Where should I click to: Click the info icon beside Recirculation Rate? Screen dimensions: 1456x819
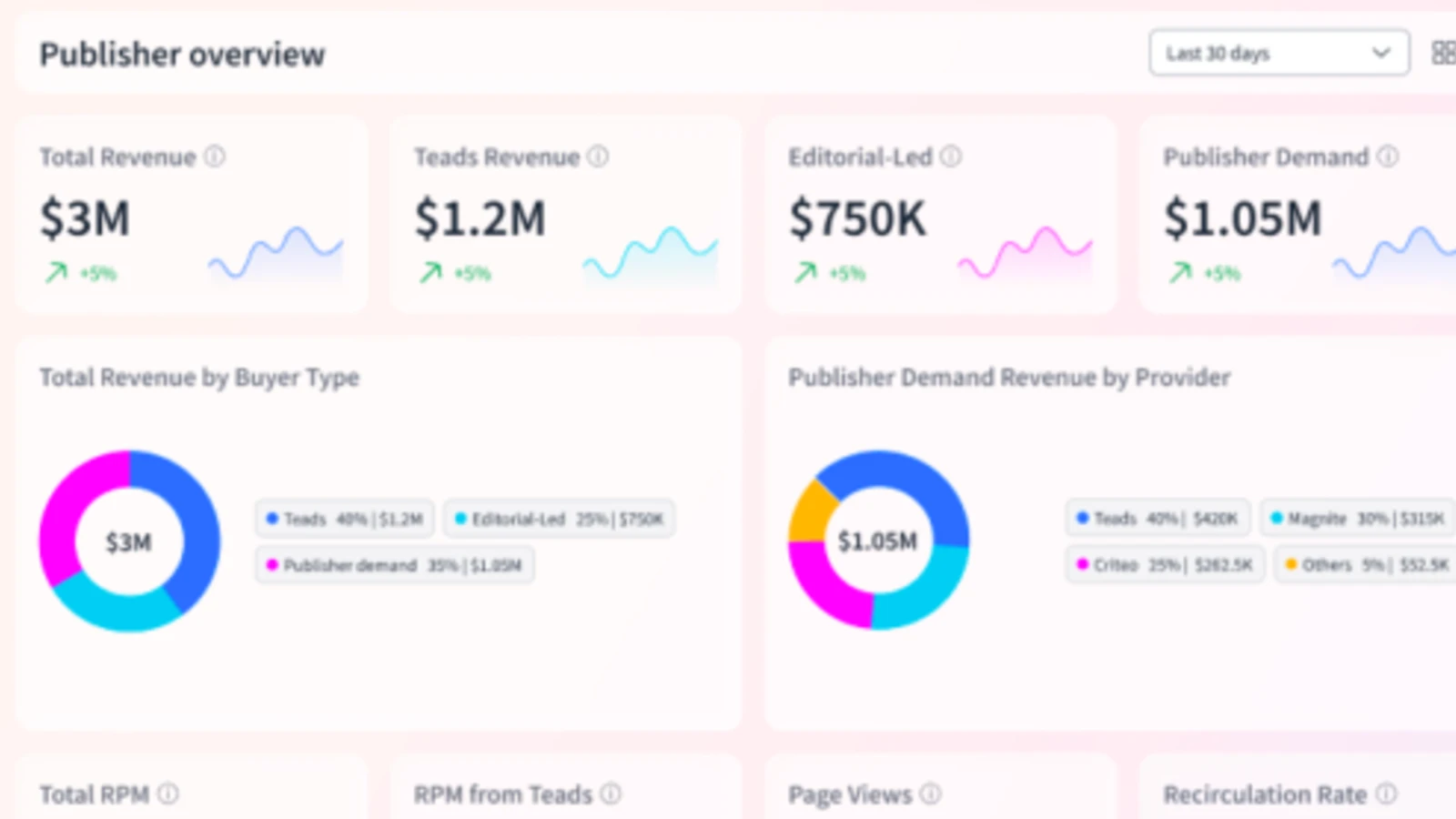(1386, 794)
